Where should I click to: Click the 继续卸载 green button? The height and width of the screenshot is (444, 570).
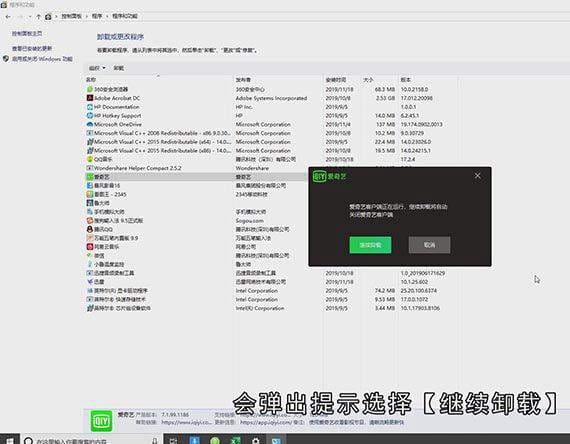[x=370, y=245]
